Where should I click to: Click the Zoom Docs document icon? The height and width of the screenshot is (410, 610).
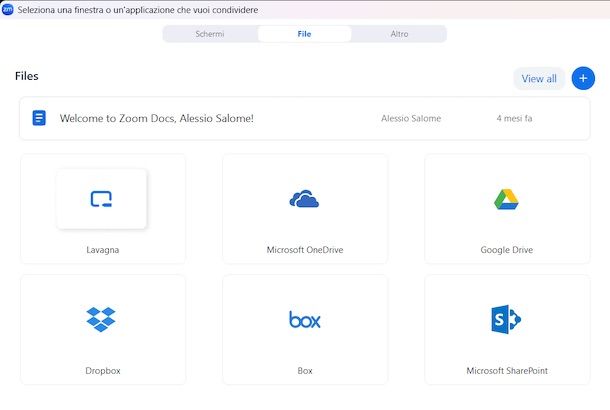coord(39,118)
